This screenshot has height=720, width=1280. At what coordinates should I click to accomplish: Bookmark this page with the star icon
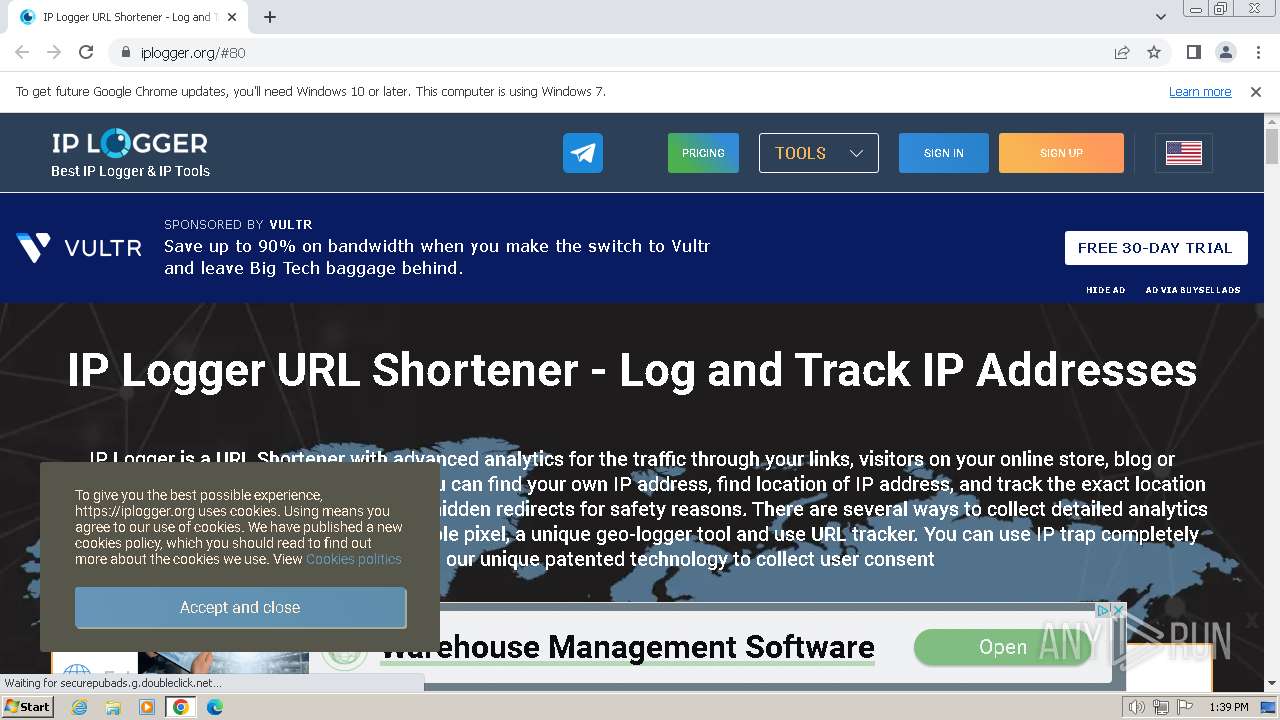pos(1154,52)
